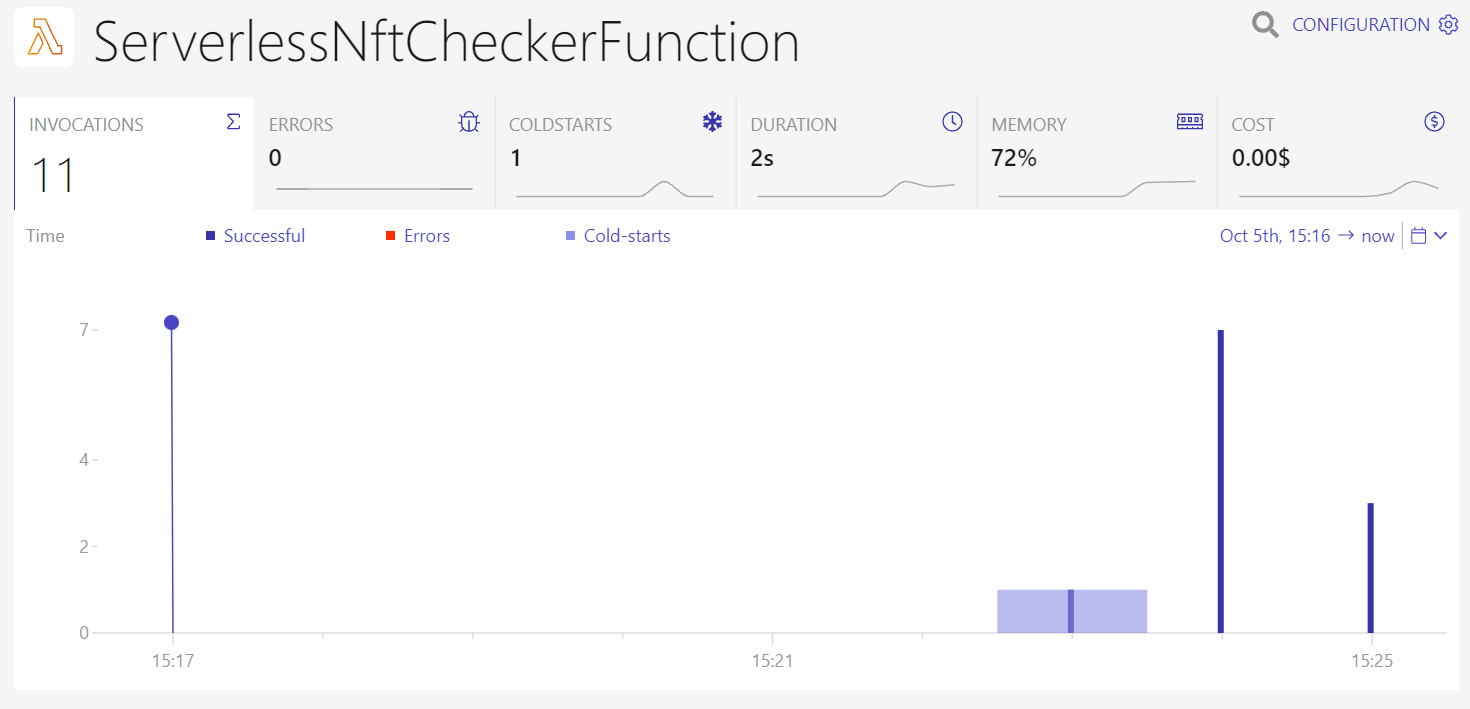This screenshot has width=1470, height=709.
Task: Expand the time range chevron dropdown
Action: (1440, 236)
